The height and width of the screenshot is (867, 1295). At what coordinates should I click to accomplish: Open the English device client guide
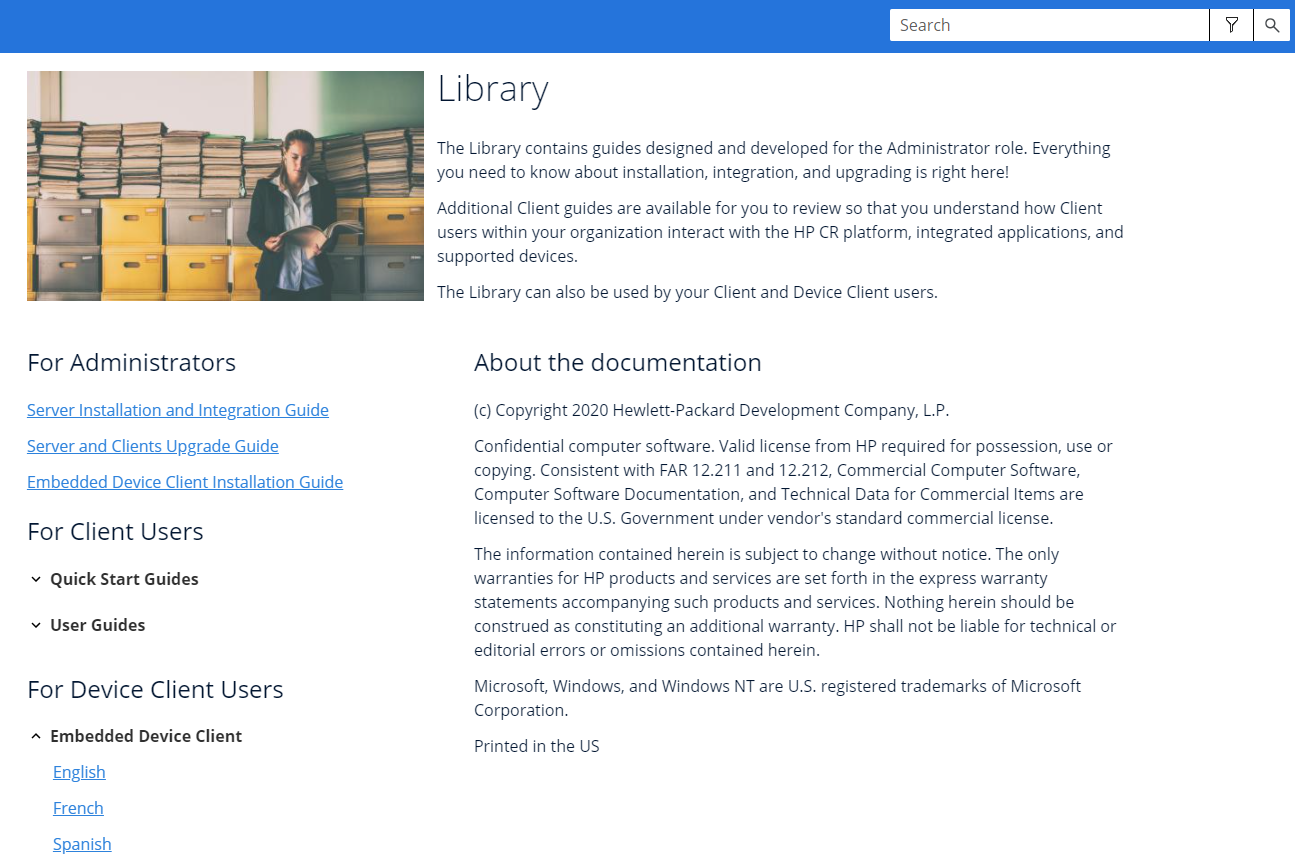point(79,772)
